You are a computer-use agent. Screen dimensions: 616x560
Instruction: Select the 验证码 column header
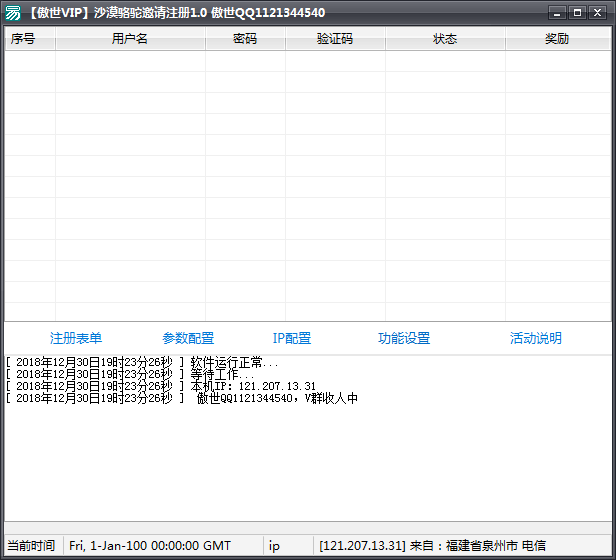point(335,39)
